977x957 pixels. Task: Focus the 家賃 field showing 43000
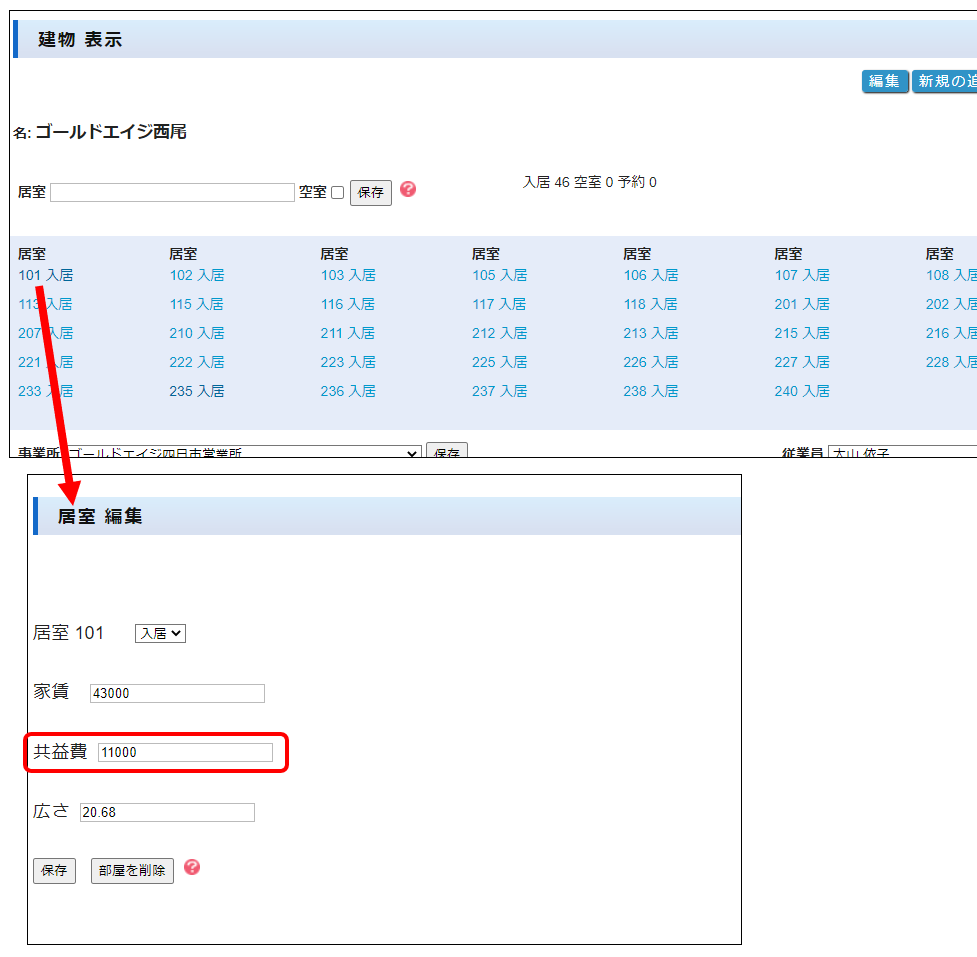pos(177,694)
